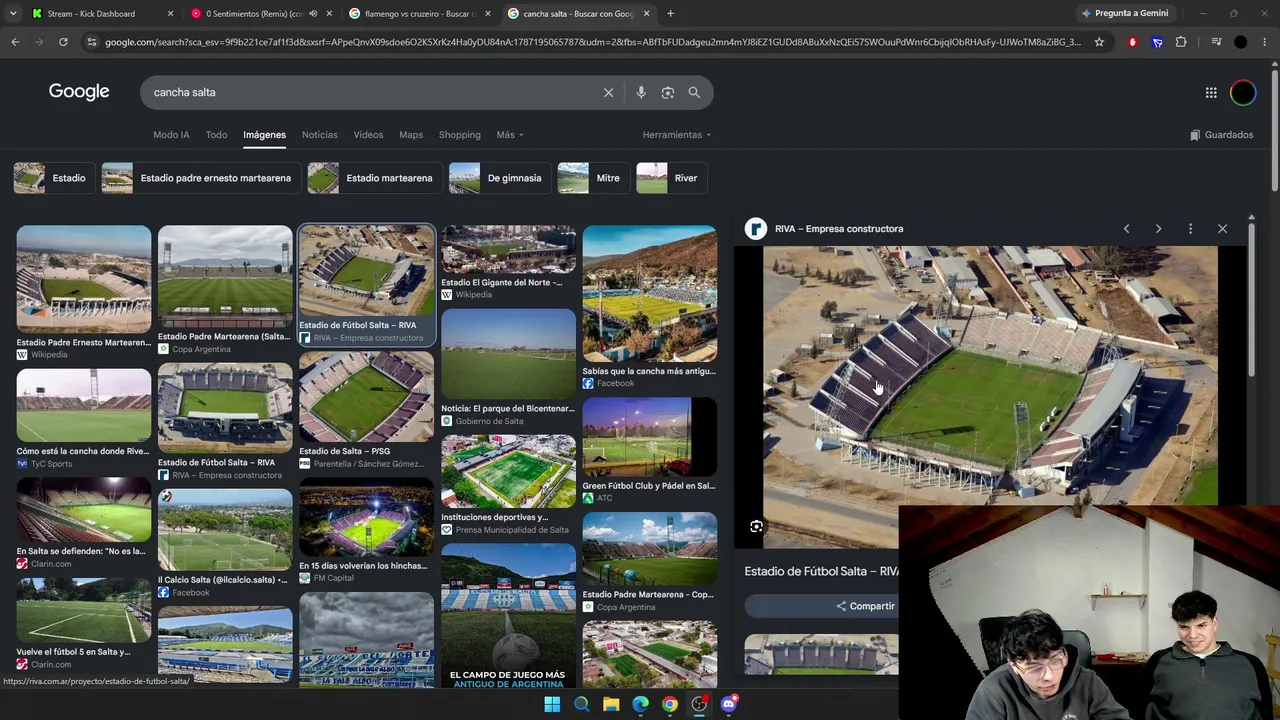The image size is (1280, 720).
Task: Reload the current page
Action: (63, 42)
